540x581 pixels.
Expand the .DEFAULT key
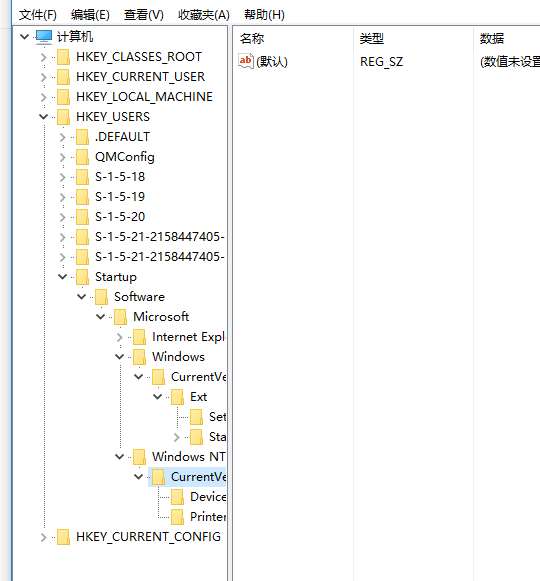(x=62, y=137)
